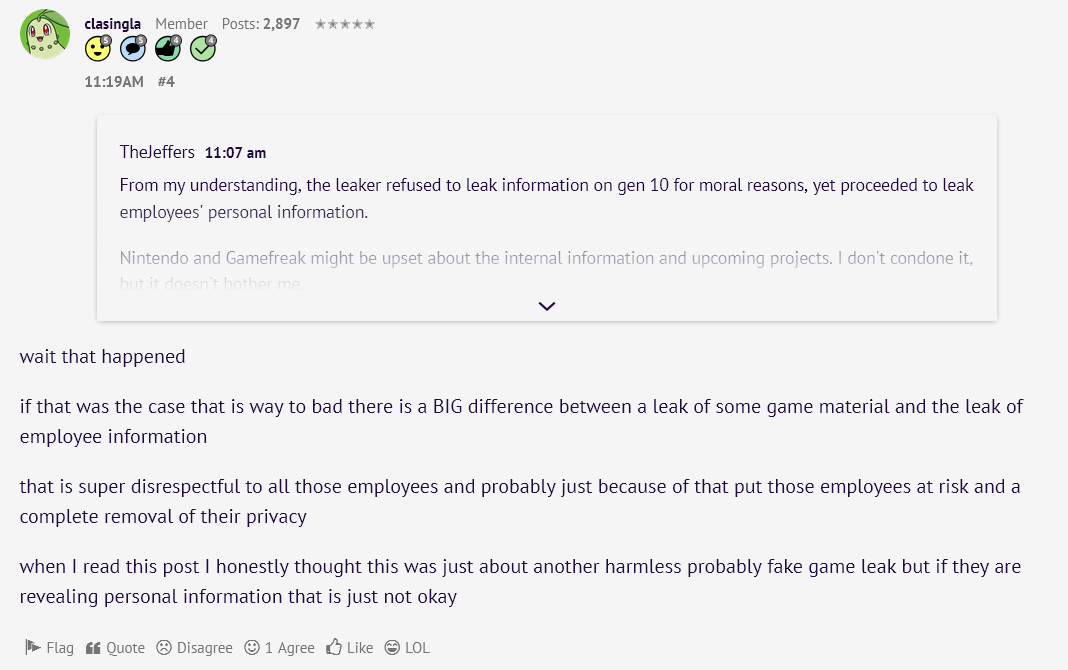This screenshot has width=1068, height=670.
Task: Click the green thumbs-up badge
Action: (x=168, y=48)
